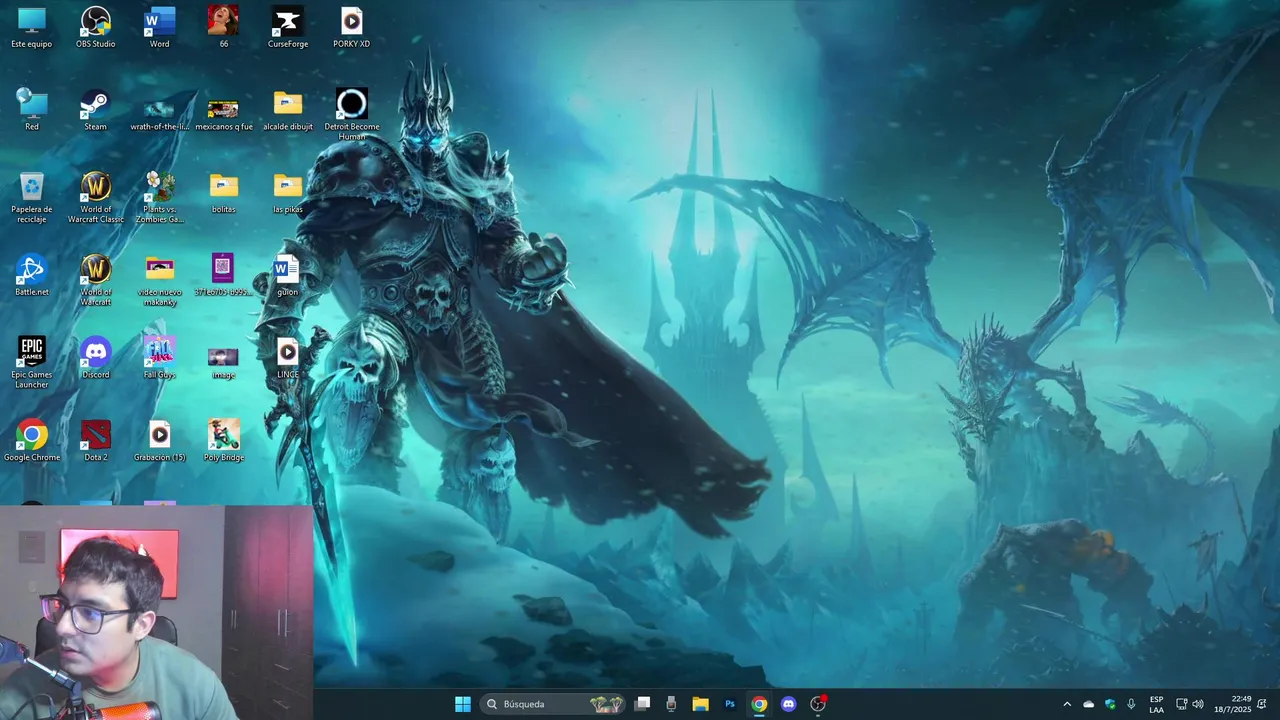The image size is (1280, 720).
Task: Launch the Discord desktop shortcut
Action: 96,358
